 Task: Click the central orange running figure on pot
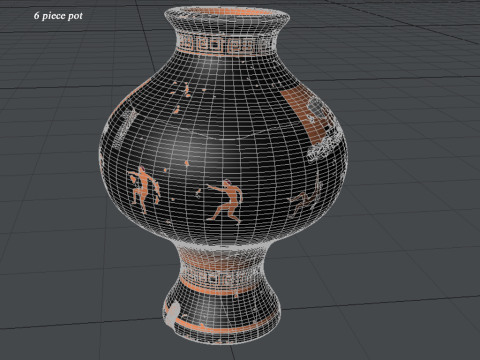tap(224, 201)
